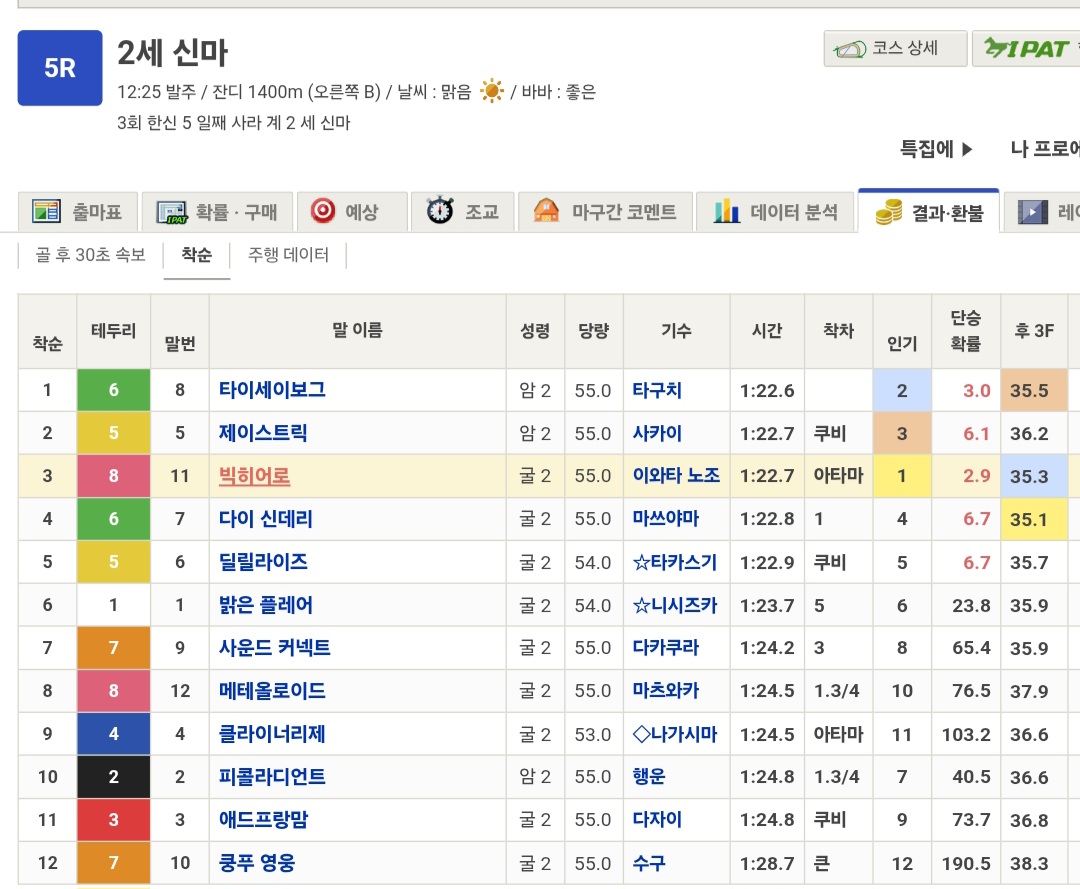Click the 예상 tab target icon

(x=322, y=211)
